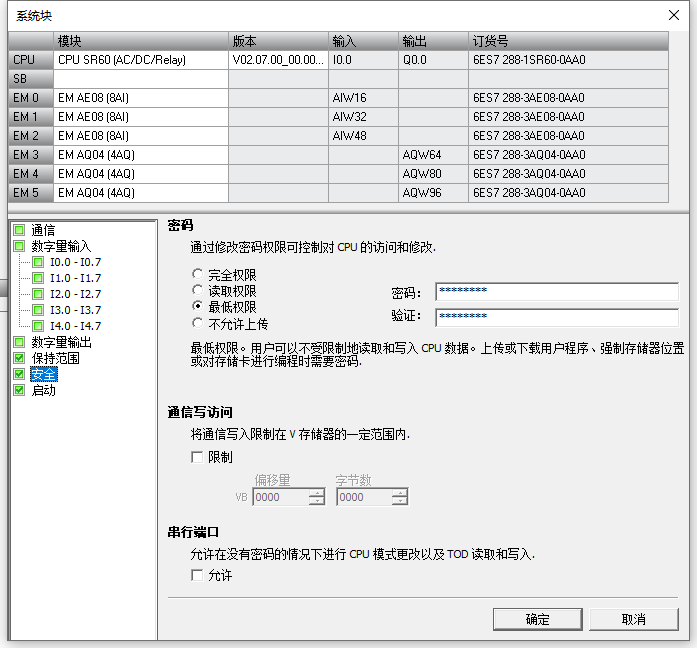Enable the 限制 checkbox
Image resolution: width=697 pixels, height=648 pixels.
(x=197, y=457)
